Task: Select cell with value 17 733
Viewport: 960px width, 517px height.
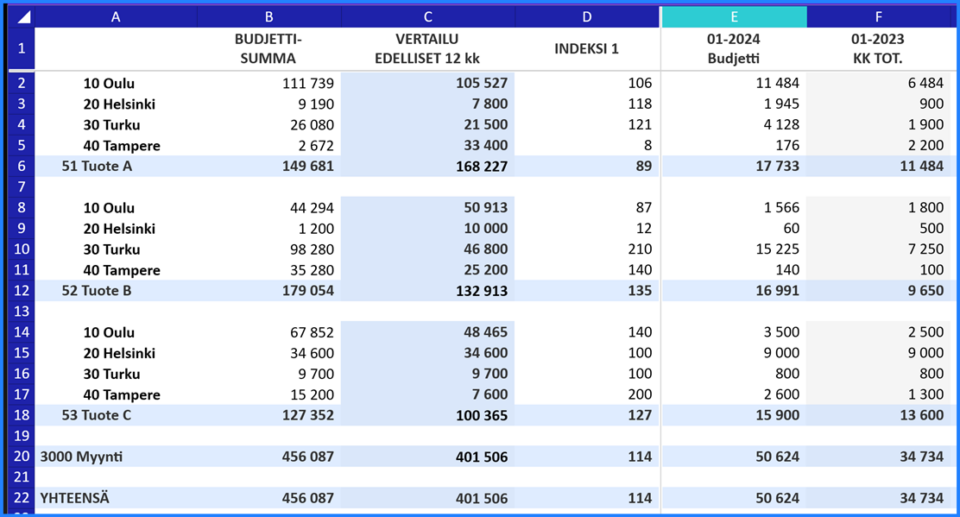Action: (733, 166)
